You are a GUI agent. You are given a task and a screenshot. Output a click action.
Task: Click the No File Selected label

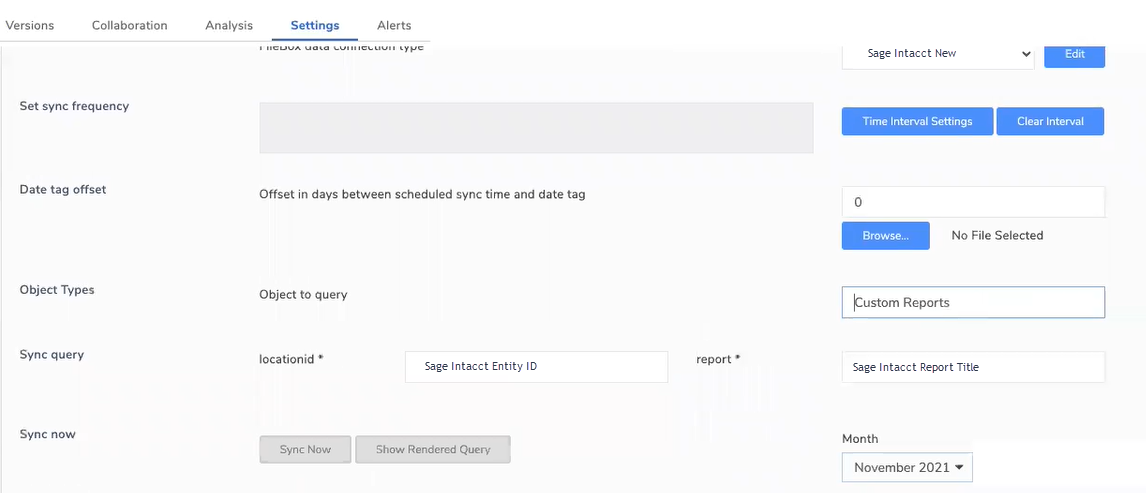point(997,236)
